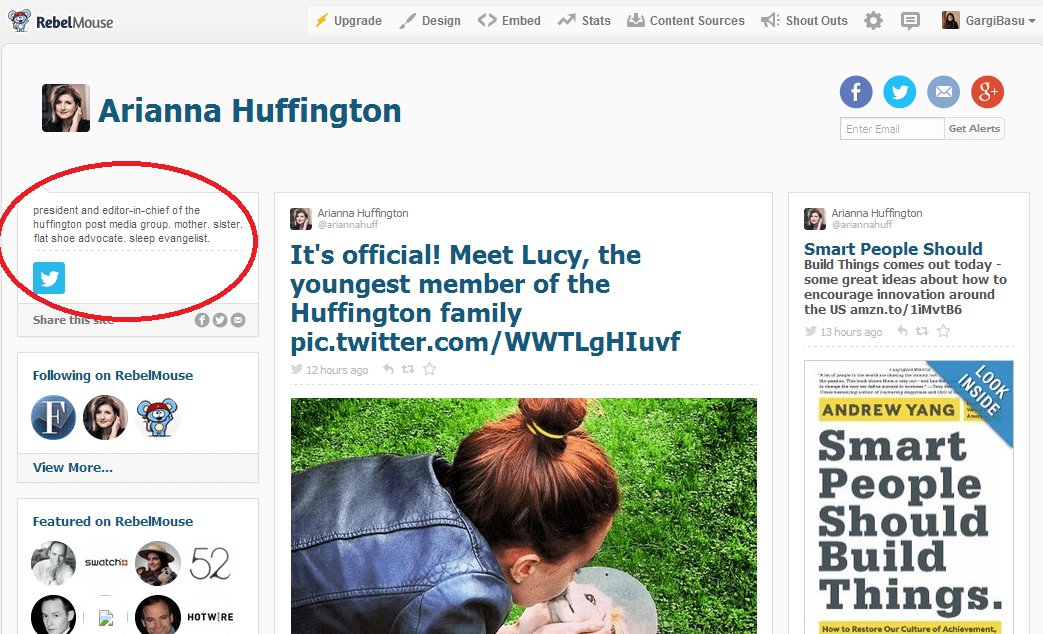The height and width of the screenshot is (634, 1043).
Task: Favorite the Lucy post with the star
Action: coord(430,369)
